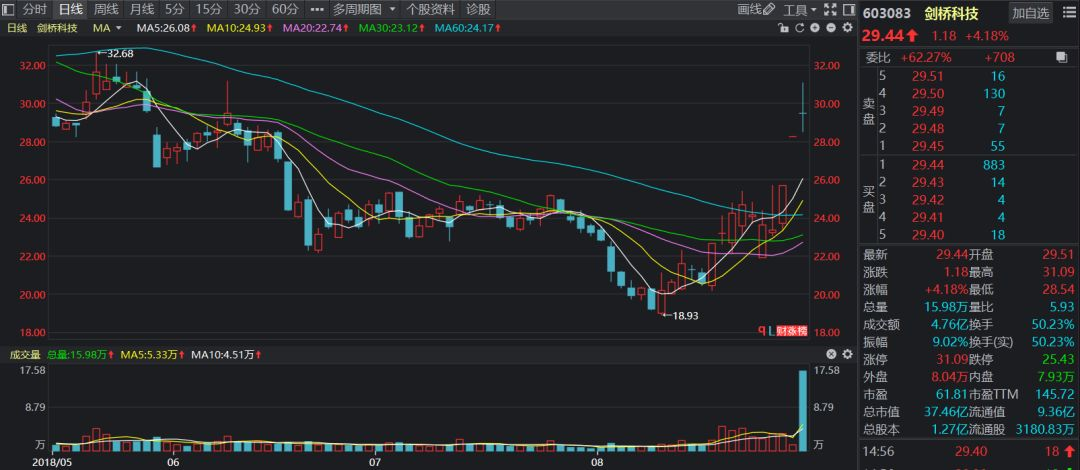
Task: Activate the 画线 drawing pencil tool
Action: click(756, 10)
